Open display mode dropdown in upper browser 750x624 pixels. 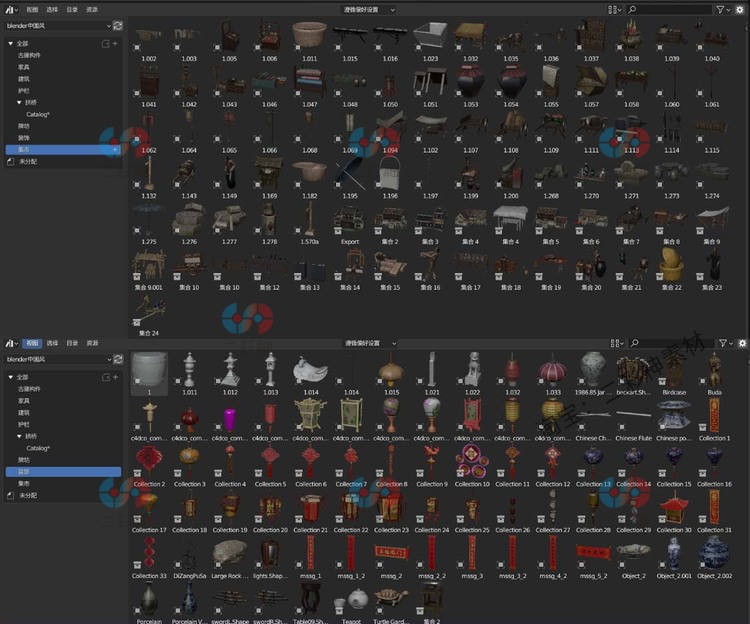[x=615, y=10]
